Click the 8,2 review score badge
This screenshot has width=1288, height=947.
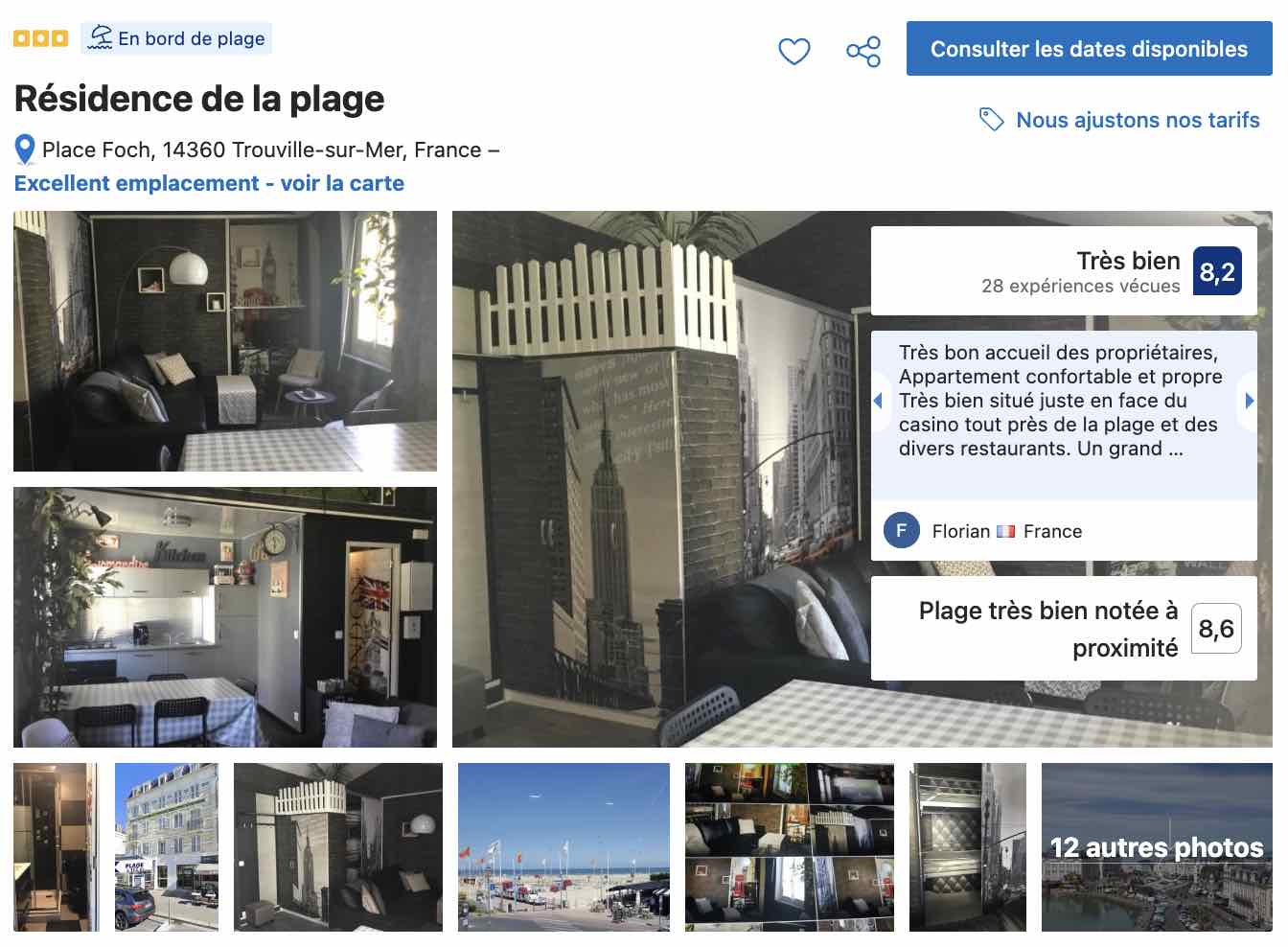tap(1217, 271)
